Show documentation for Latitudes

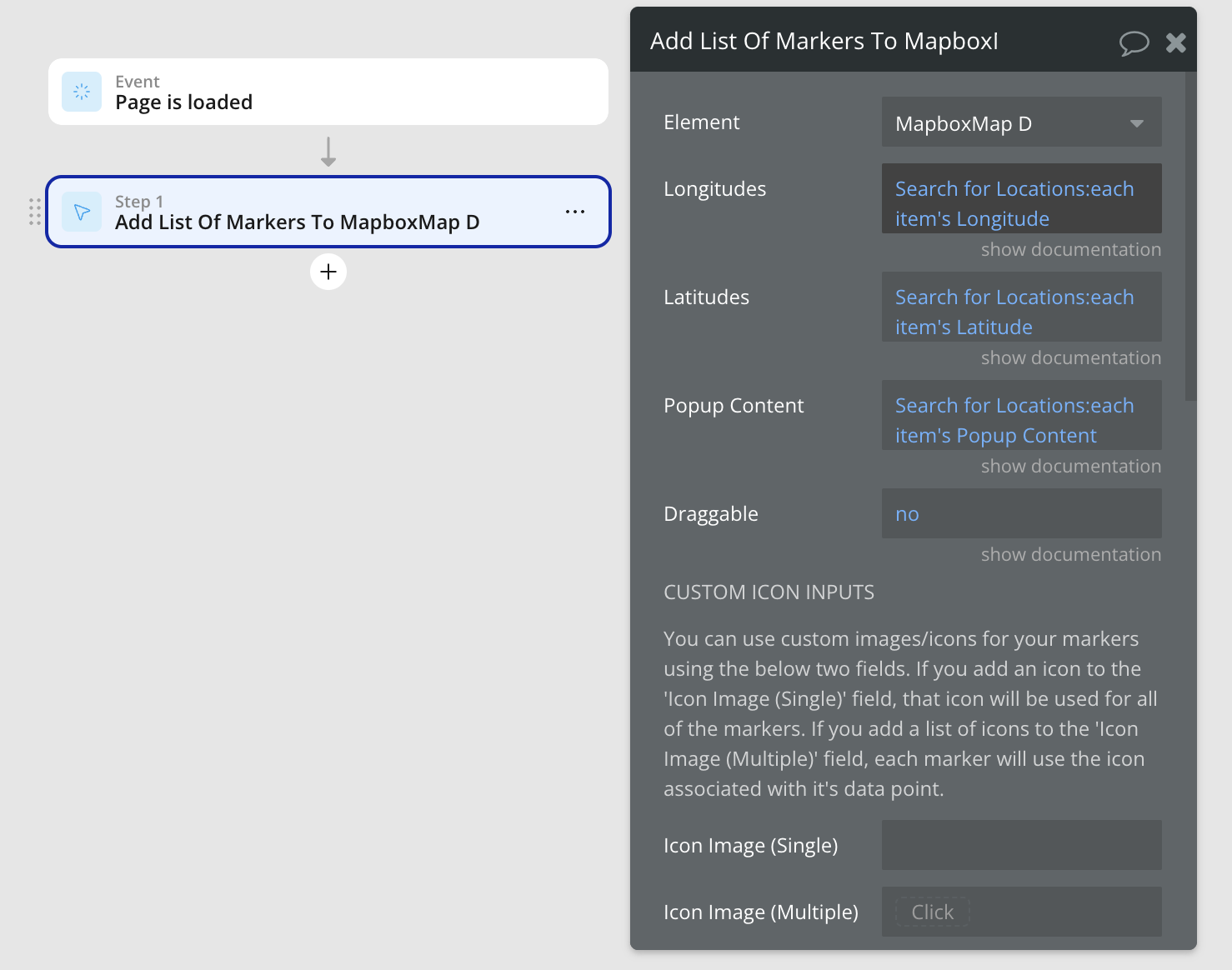[1070, 358]
